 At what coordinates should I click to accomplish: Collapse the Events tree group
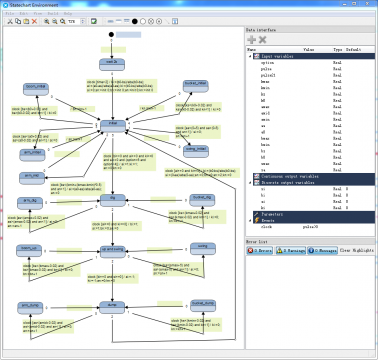(250, 220)
